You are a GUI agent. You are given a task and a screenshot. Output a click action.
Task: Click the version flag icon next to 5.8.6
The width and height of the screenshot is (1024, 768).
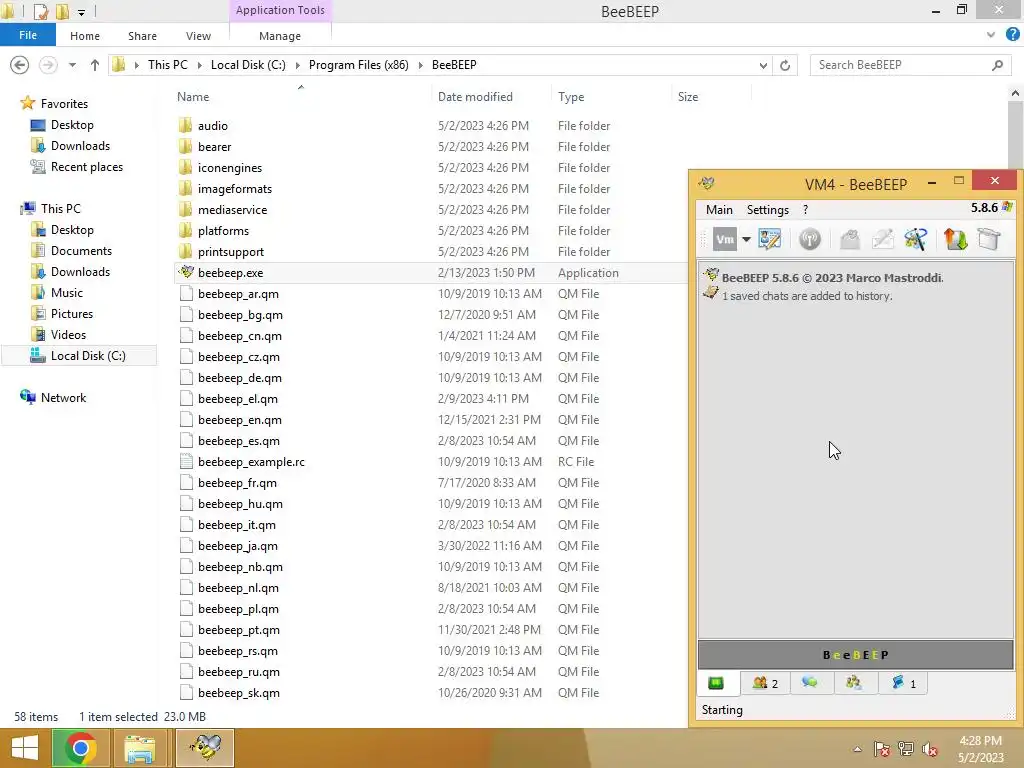tap(1007, 208)
